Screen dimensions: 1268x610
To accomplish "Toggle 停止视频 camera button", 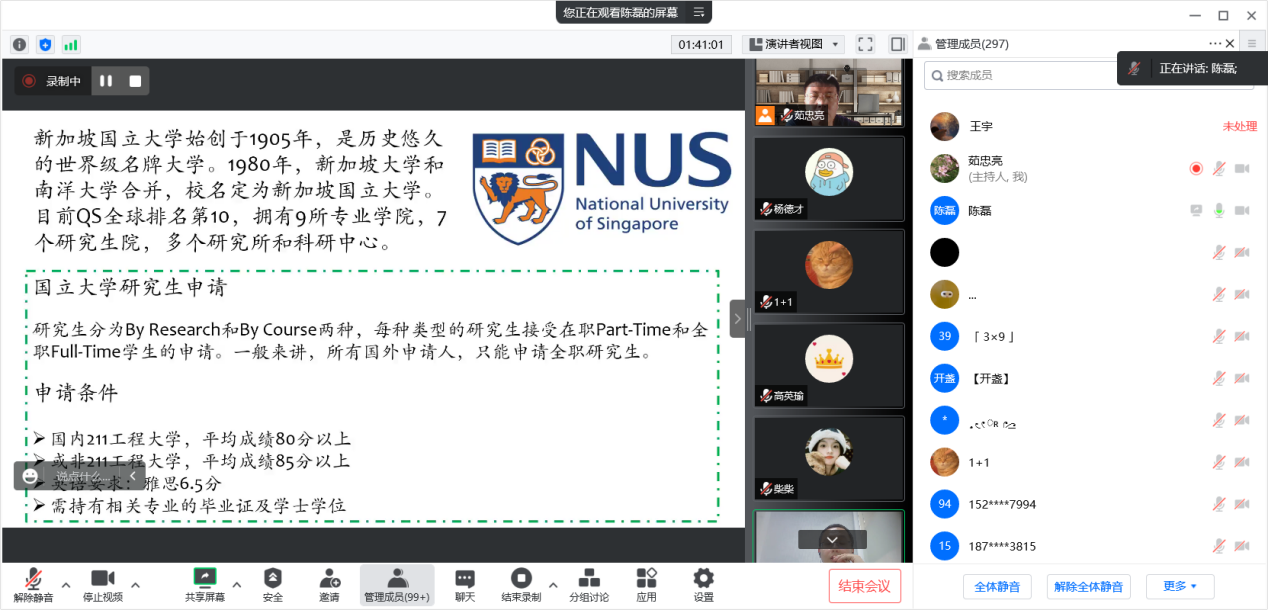I will 102,584.
